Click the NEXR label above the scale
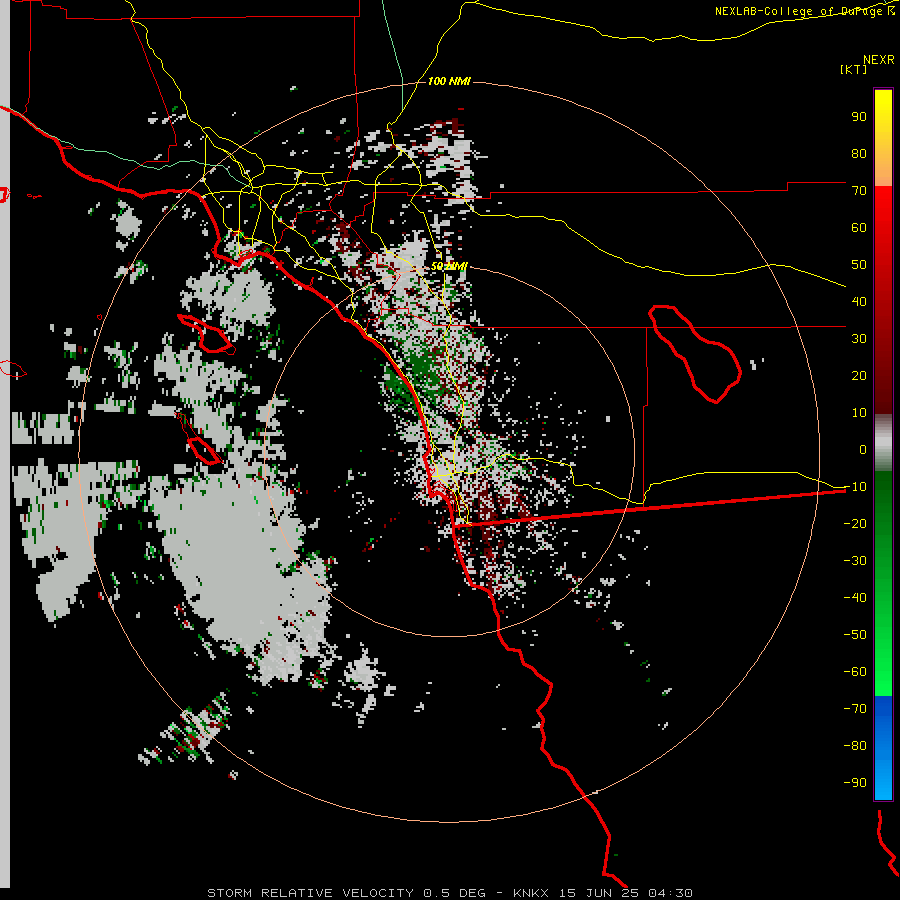The height and width of the screenshot is (900, 900). coord(879,60)
